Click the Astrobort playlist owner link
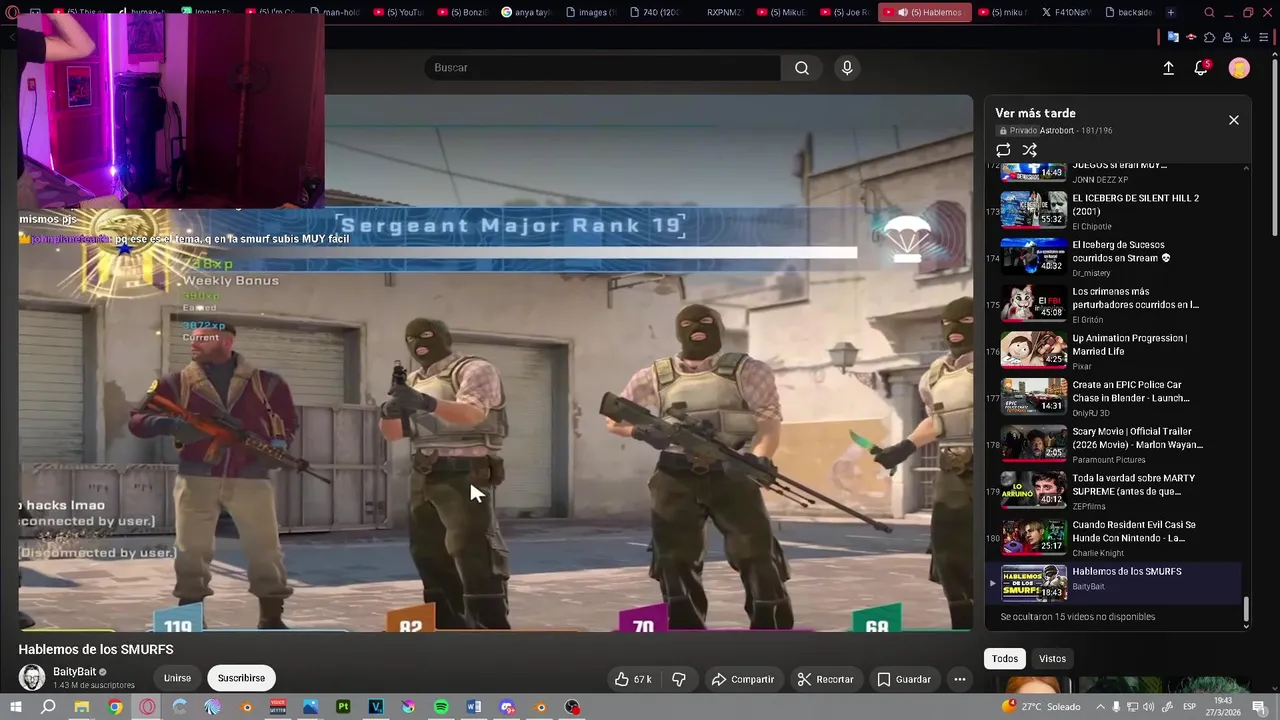This screenshot has height=720, width=1280. (1056, 131)
